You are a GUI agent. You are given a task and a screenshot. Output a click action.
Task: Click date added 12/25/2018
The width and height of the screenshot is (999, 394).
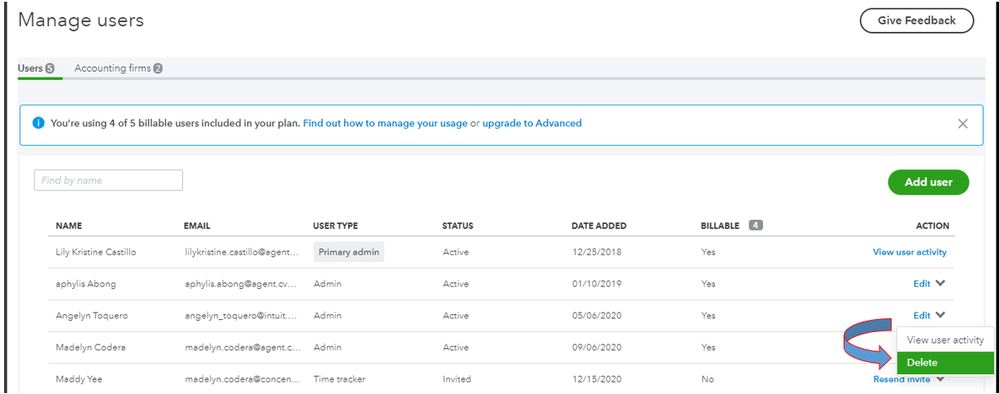pos(596,252)
